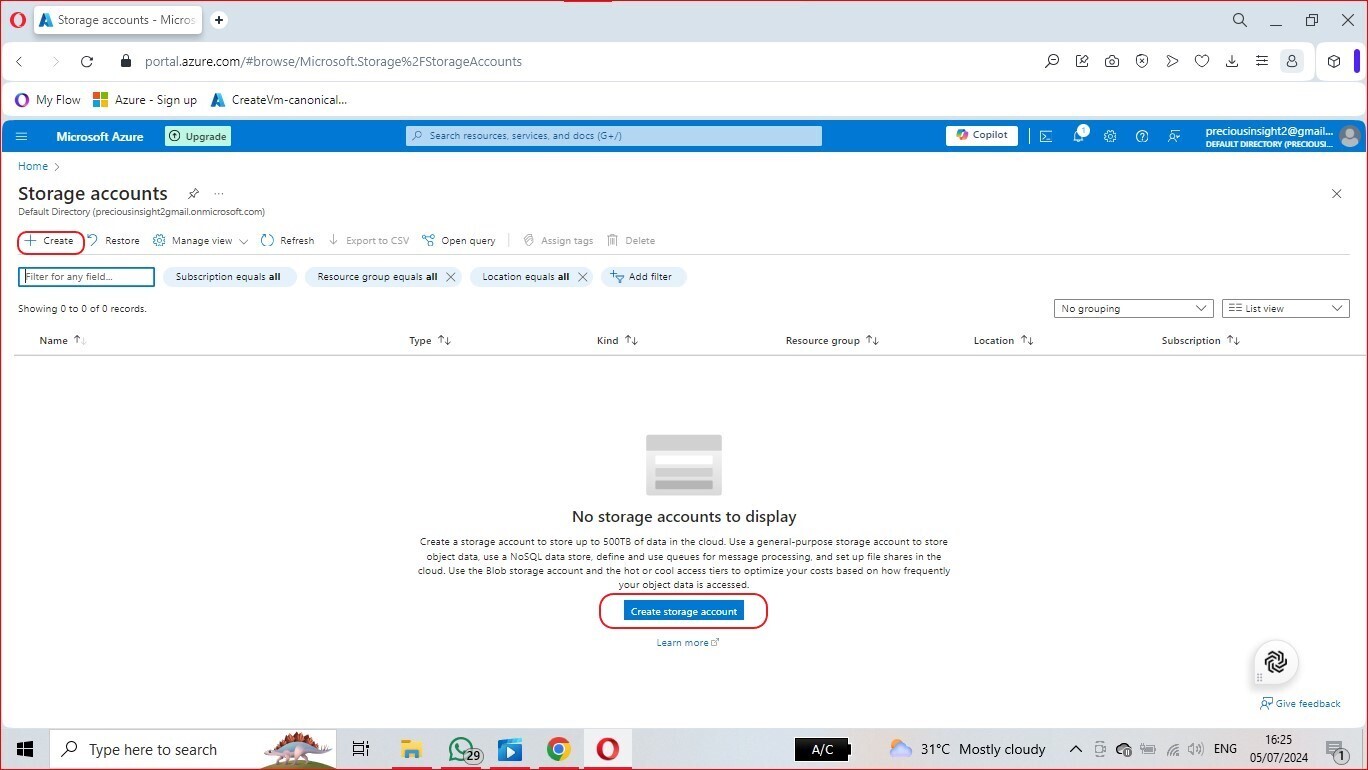This screenshot has width=1368, height=770.
Task: Click Add filter
Action: click(643, 277)
